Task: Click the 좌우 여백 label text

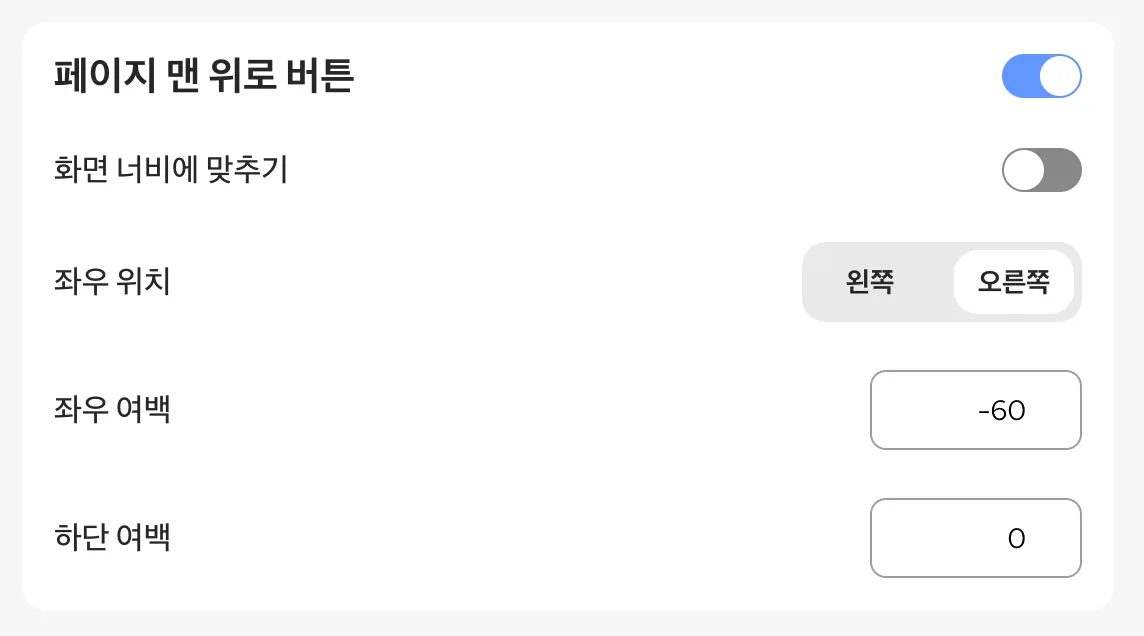Action: 112,410
